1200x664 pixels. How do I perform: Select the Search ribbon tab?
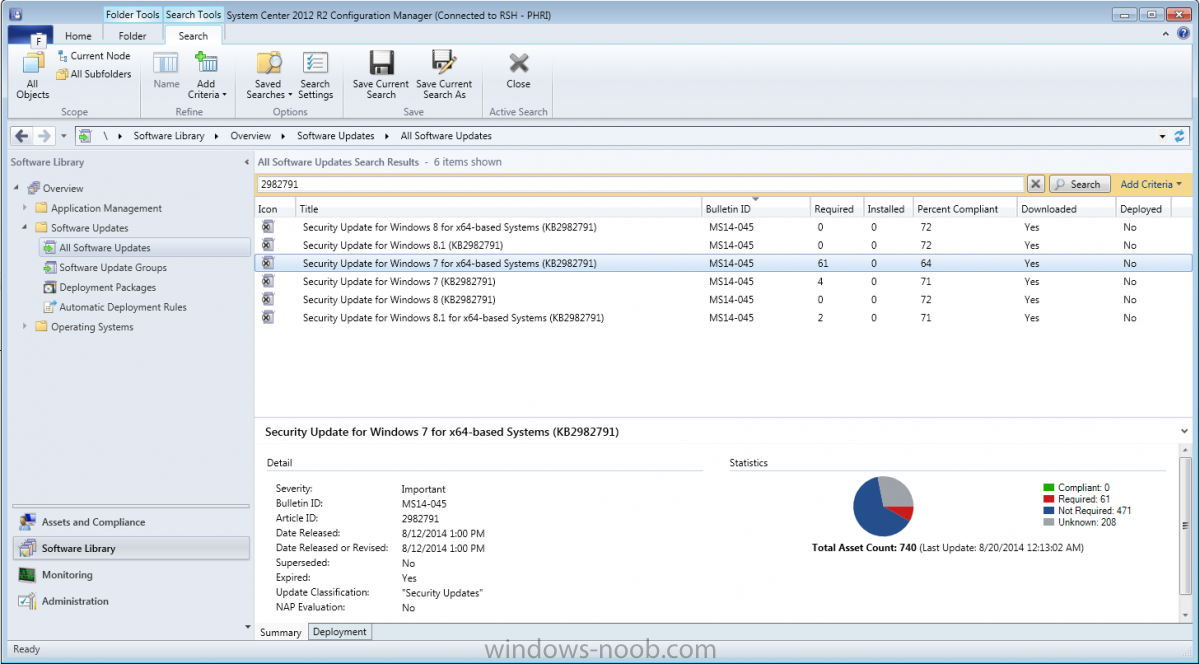(x=193, y=36)
